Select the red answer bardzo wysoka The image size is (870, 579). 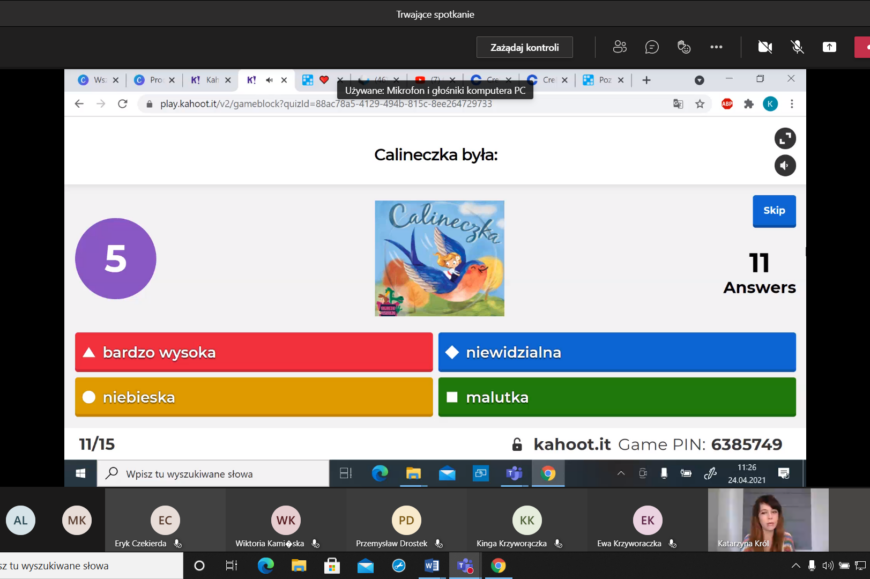click(254, 352)
